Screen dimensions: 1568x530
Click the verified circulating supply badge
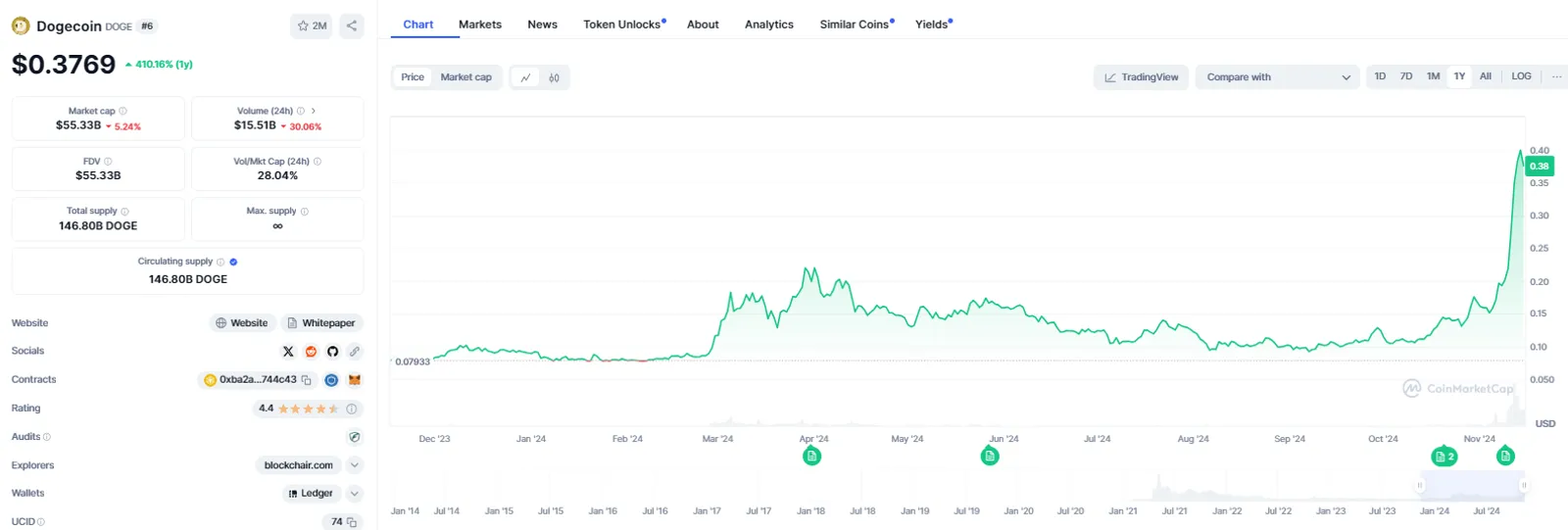233,262
